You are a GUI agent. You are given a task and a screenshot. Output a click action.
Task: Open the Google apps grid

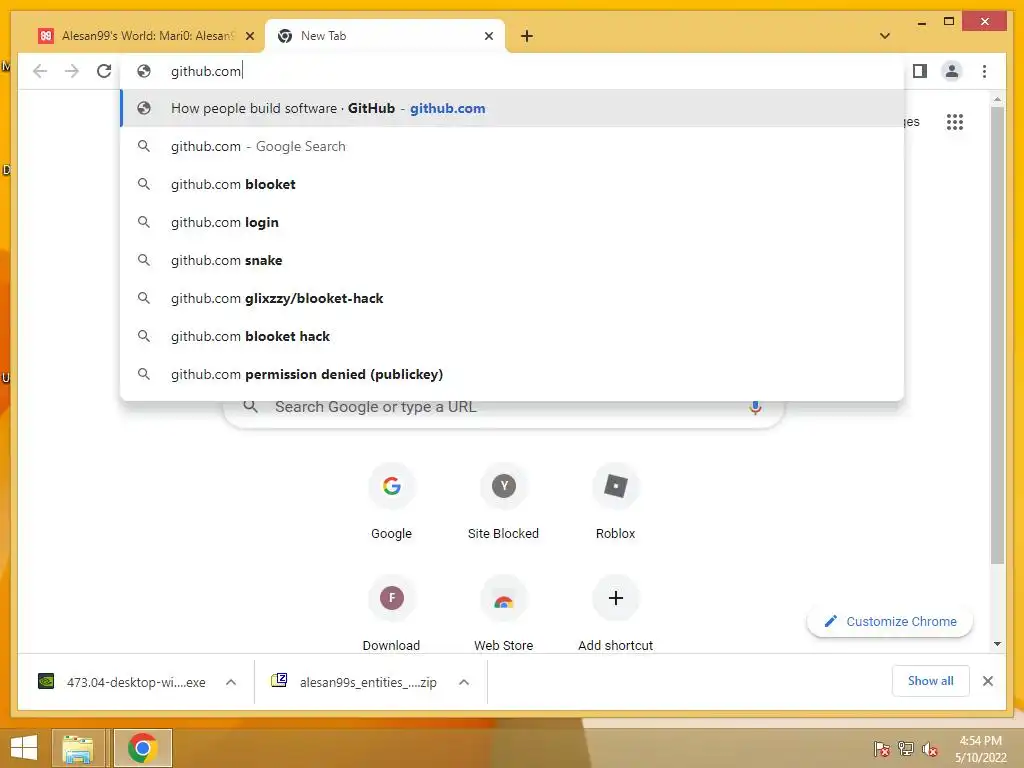[x=955, y=121]
